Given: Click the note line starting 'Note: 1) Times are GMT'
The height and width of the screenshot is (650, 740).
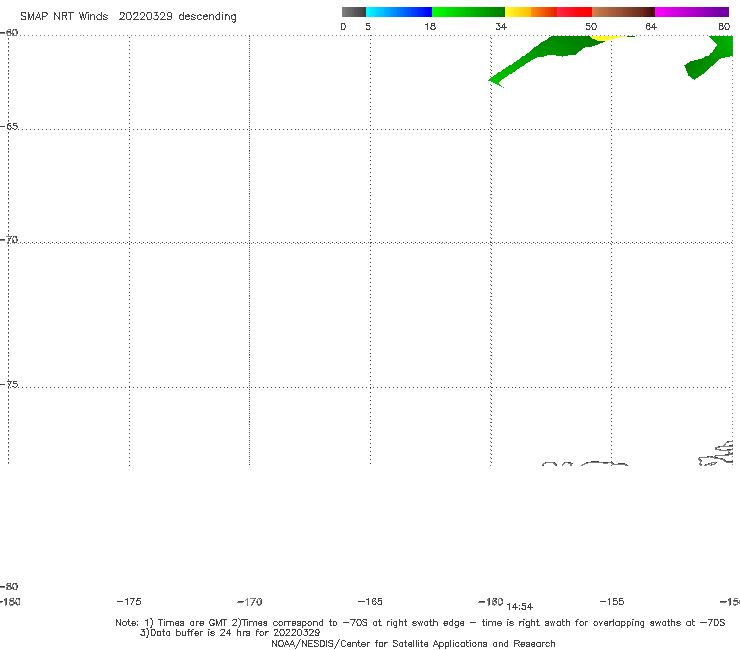Looking at the screenshot, I should tap(420, 623).
